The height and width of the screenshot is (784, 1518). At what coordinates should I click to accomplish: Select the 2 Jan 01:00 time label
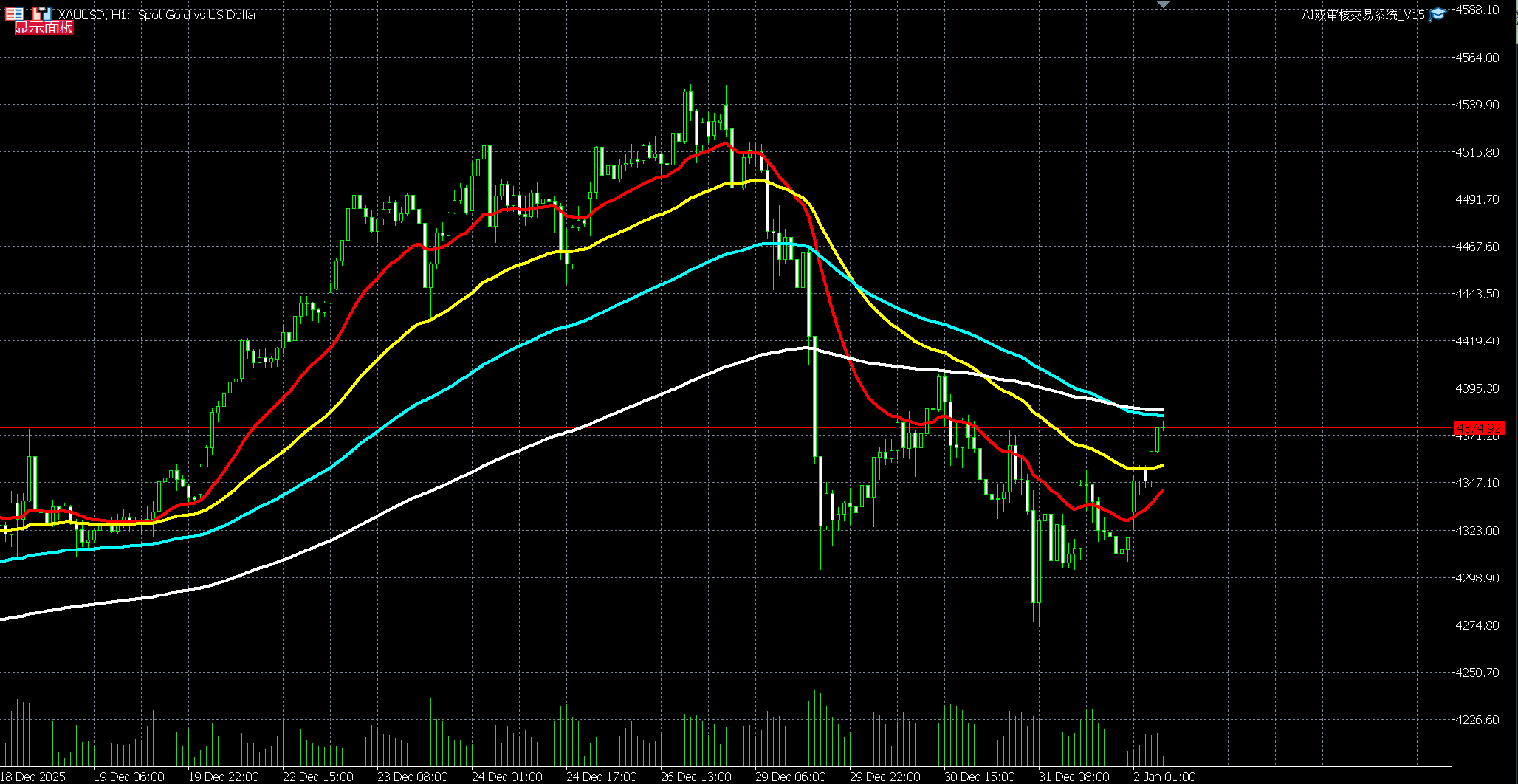point(1164,777)
